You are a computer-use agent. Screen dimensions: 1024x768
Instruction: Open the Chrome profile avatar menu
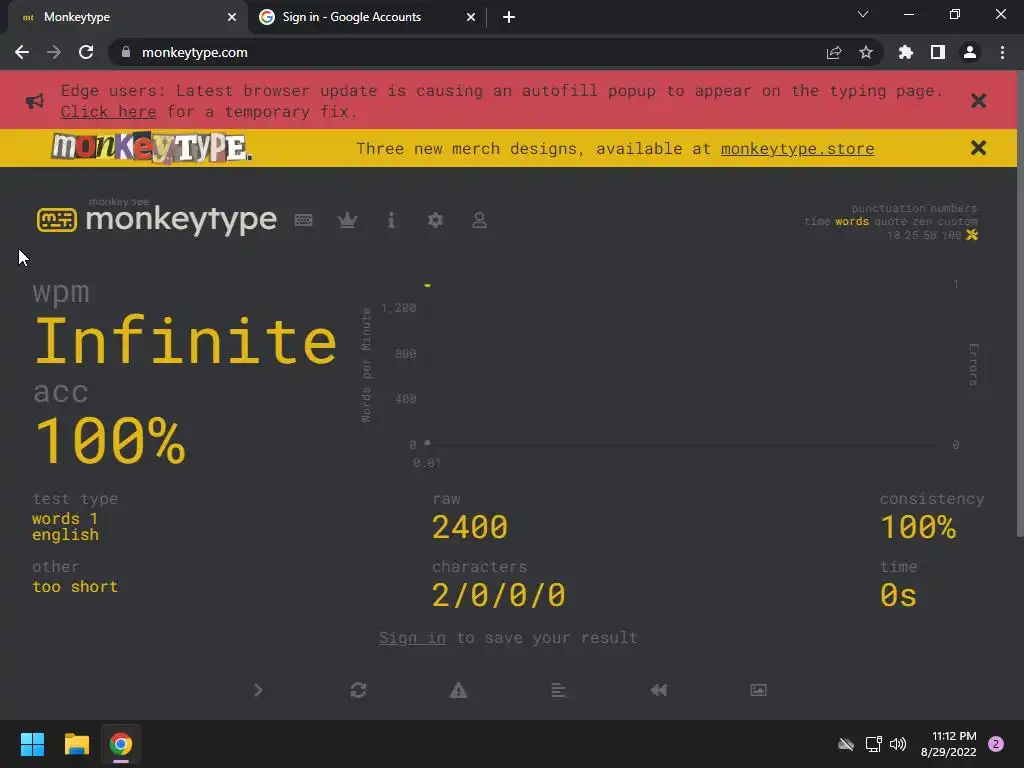click(970, 52)
